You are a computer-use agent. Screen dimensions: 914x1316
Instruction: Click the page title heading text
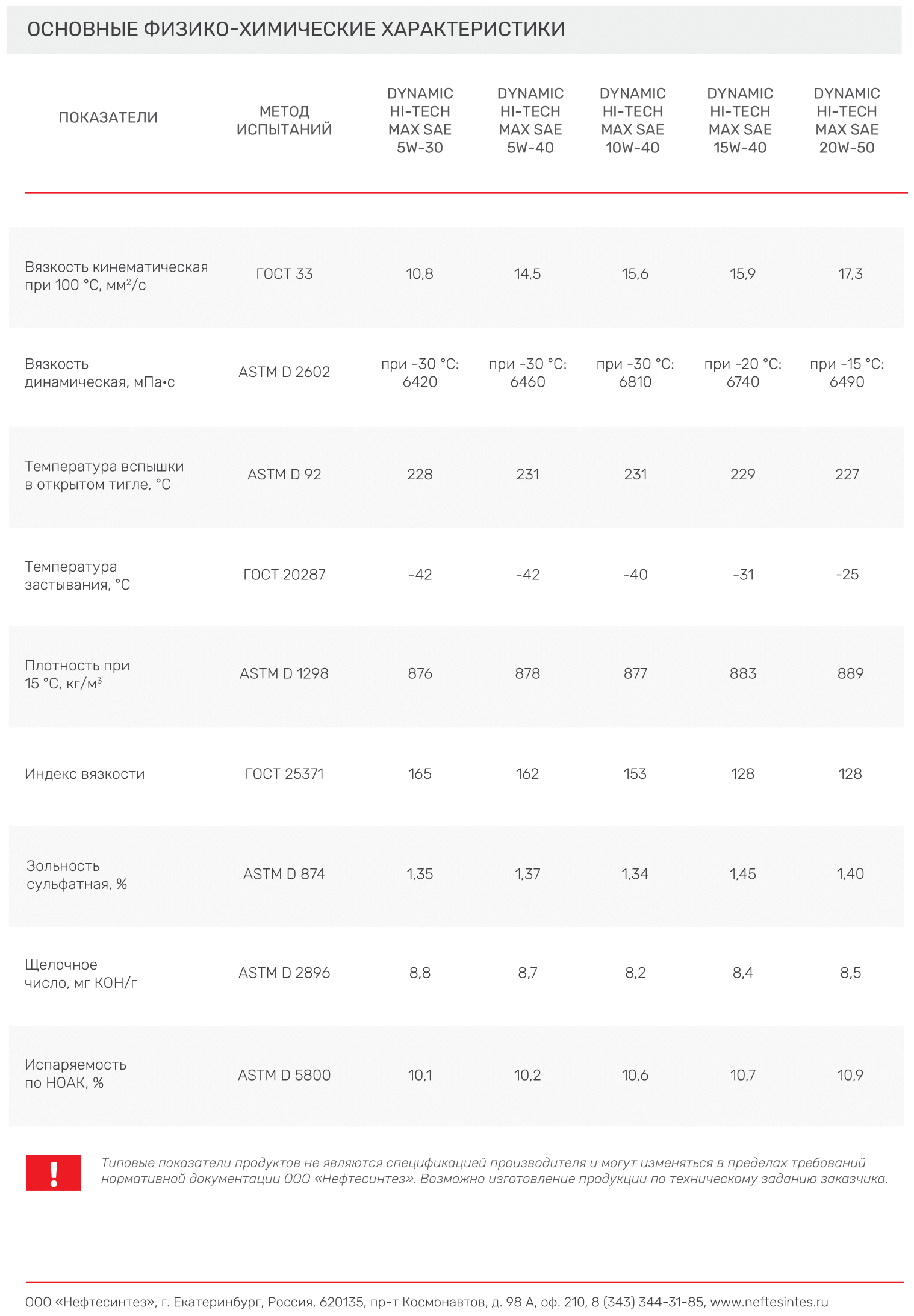click(x=296, y=29)
